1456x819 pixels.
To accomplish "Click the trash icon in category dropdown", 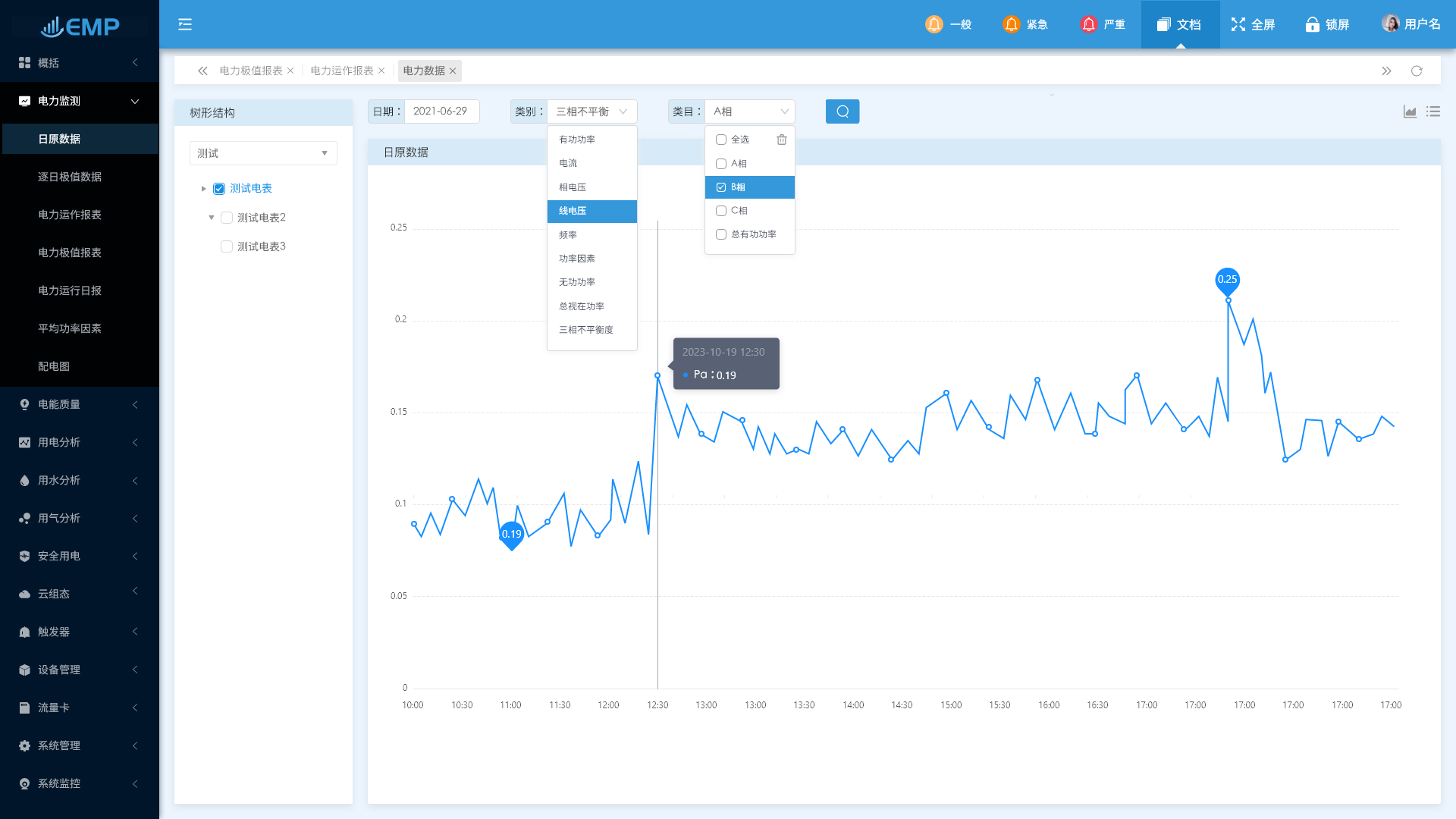I will (781, 140).
